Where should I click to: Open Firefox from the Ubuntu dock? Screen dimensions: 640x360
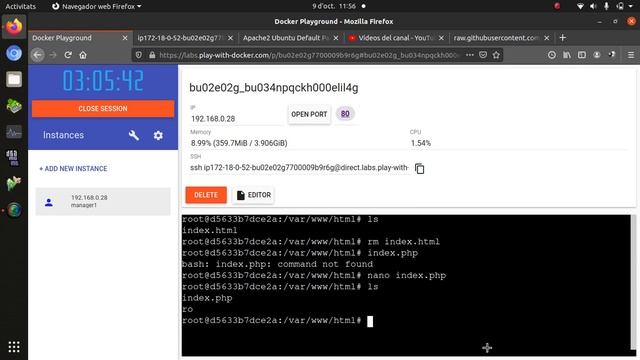(x=14, y=27)
